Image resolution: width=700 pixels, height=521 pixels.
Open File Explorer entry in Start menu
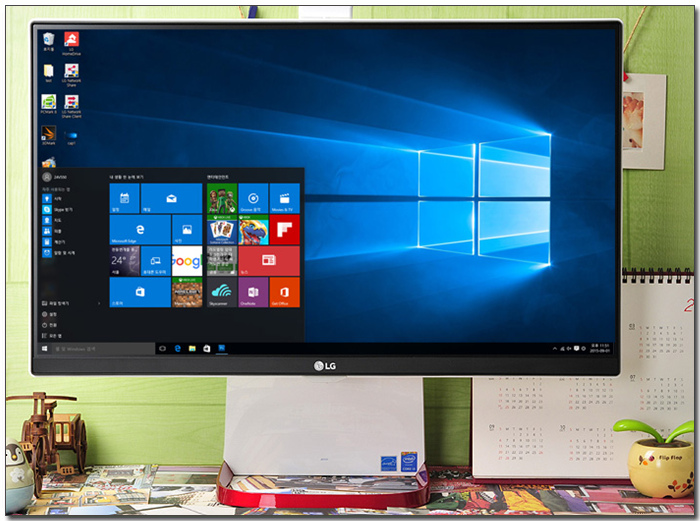pos(55,303)
